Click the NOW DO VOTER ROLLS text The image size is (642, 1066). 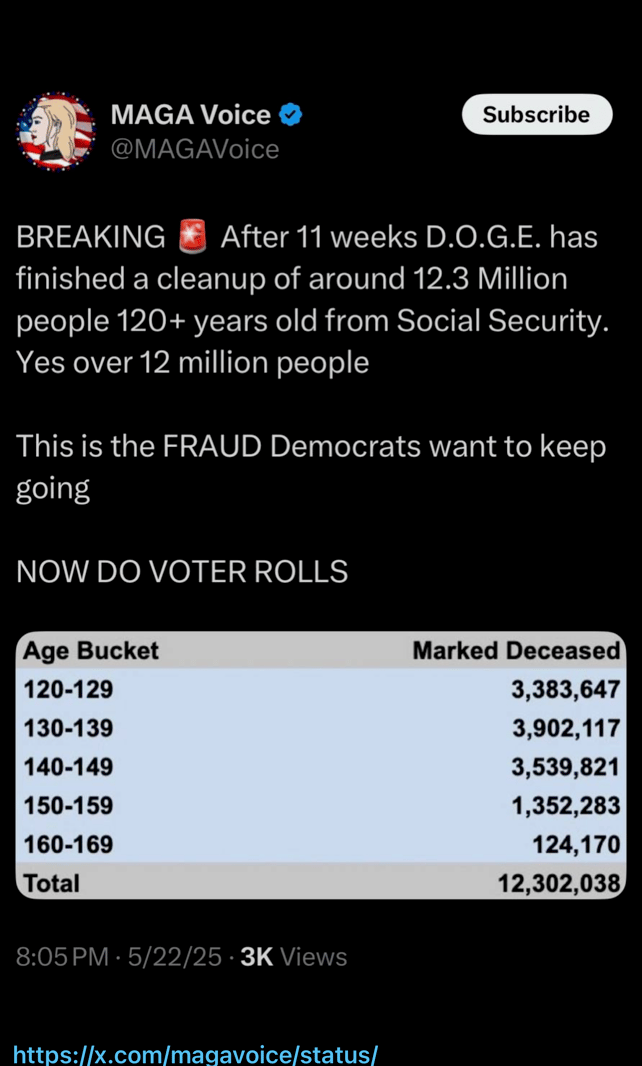click(182, 572)
